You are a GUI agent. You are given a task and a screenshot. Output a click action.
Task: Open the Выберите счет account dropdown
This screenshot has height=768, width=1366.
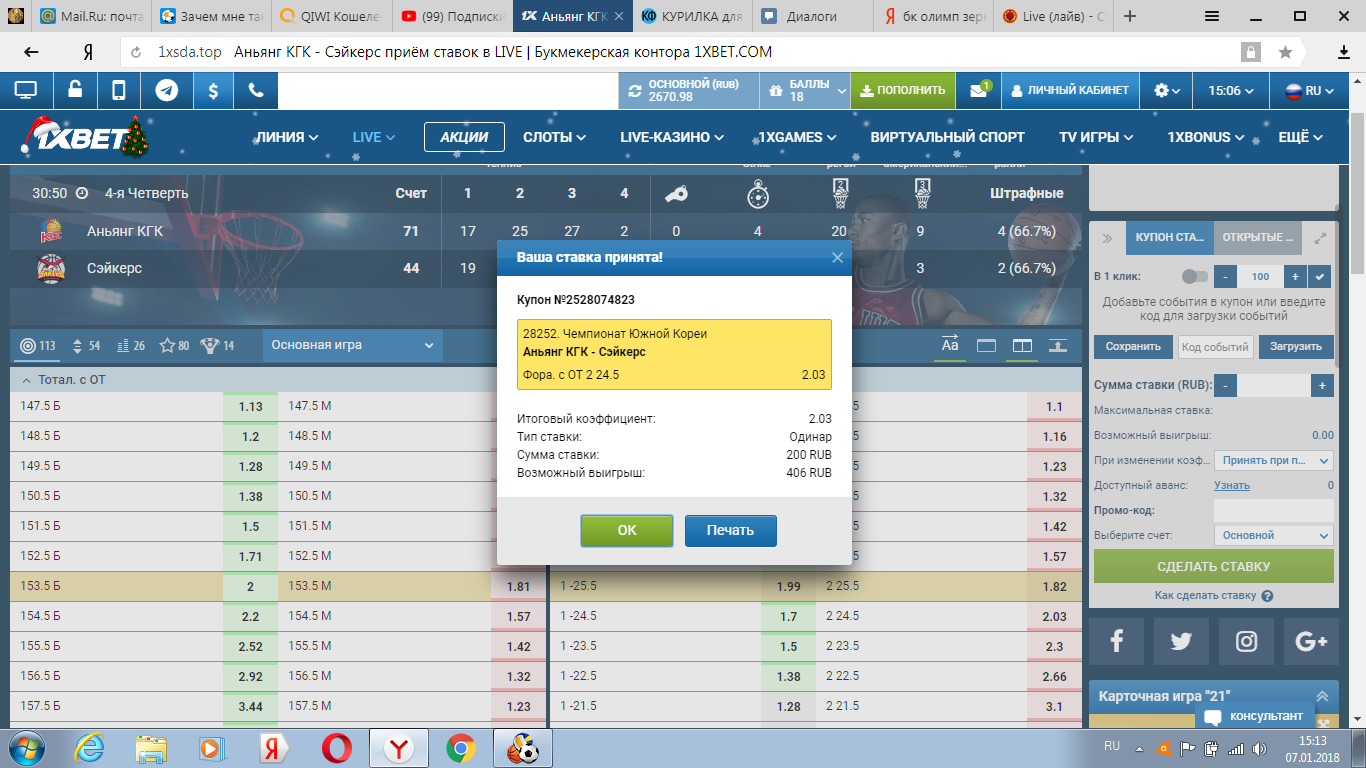(1273, 535)
